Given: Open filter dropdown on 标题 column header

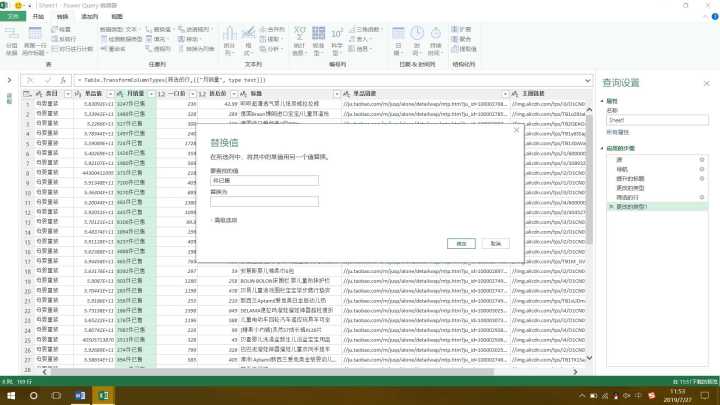Looking at the screenshot, I should (x=337, y=93).
